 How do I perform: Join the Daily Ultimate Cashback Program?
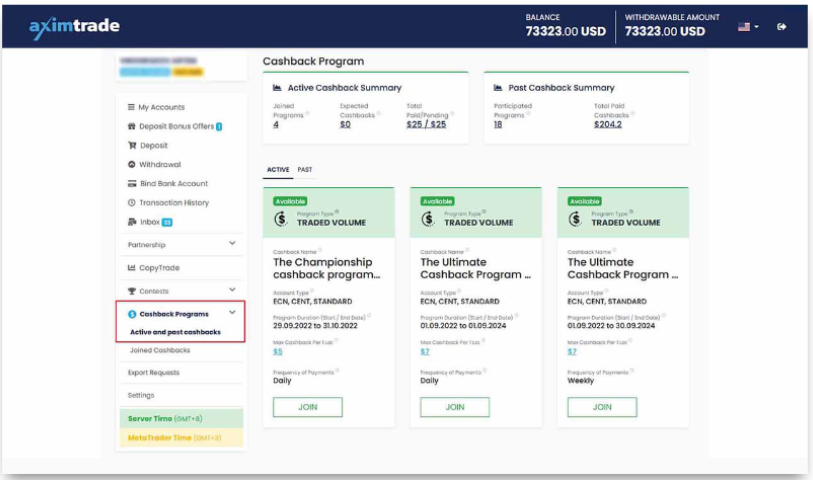[455, 407]
